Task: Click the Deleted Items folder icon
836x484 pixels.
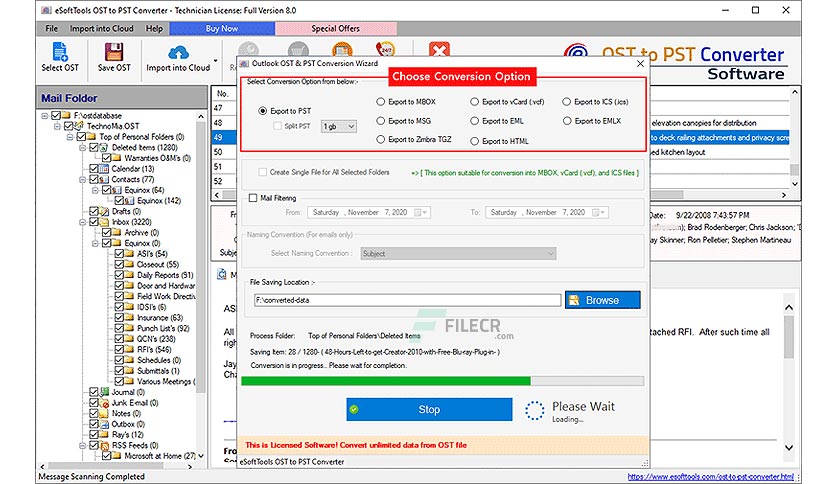Action: (x=104, y=147)
